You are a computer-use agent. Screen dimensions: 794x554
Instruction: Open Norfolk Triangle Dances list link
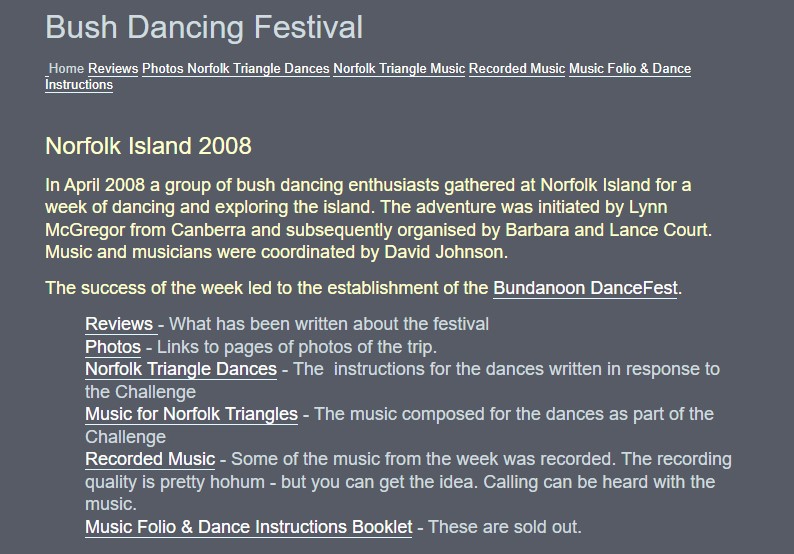pos(181,369)
